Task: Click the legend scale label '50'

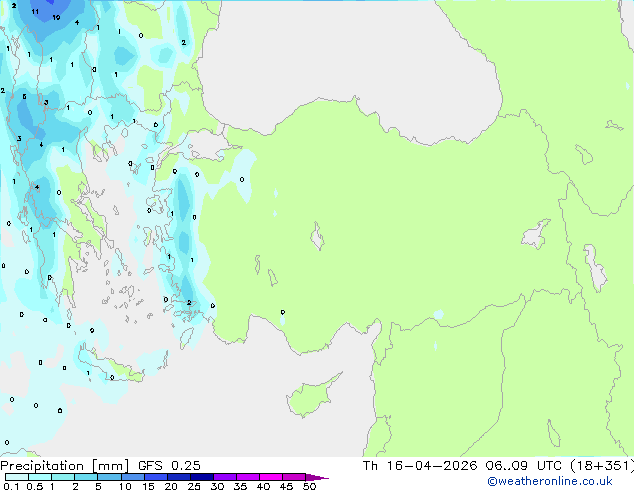Action: coord(309,486)
